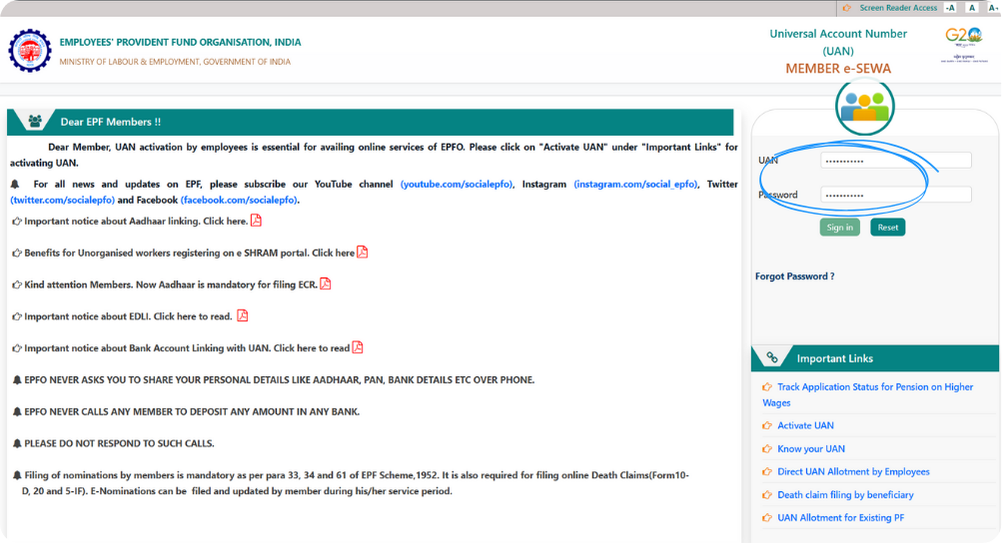Visit the youtube.com/socialepfo channel link
Screen dimensions: 1002x543
(x=456, y=184)
